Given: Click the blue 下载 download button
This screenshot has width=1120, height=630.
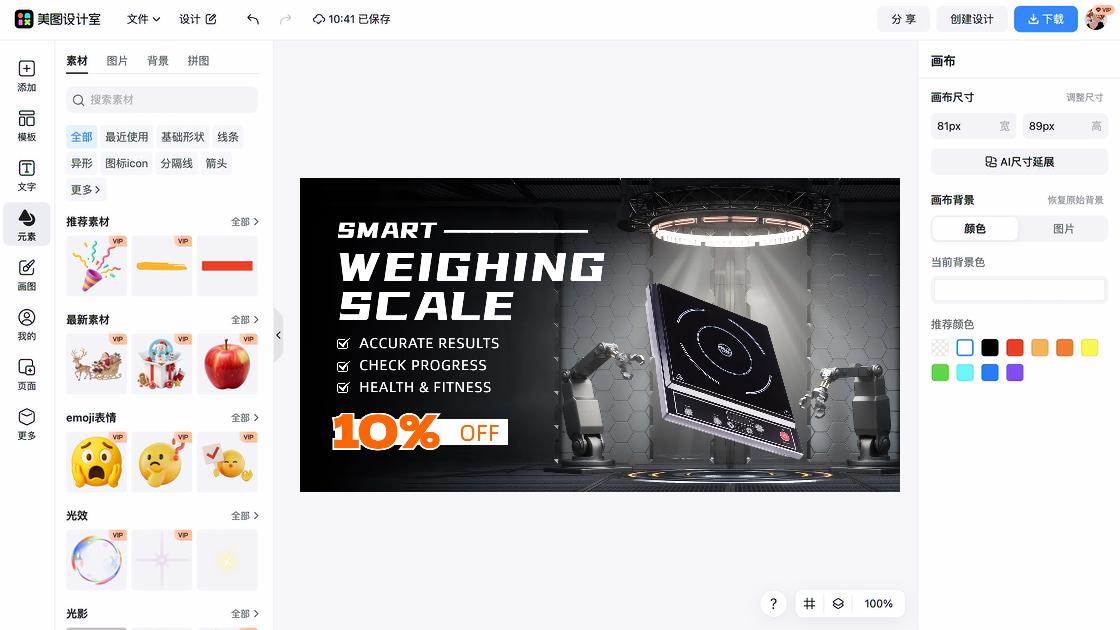Looking at the screenshot, I should (x=1046, y=19).
